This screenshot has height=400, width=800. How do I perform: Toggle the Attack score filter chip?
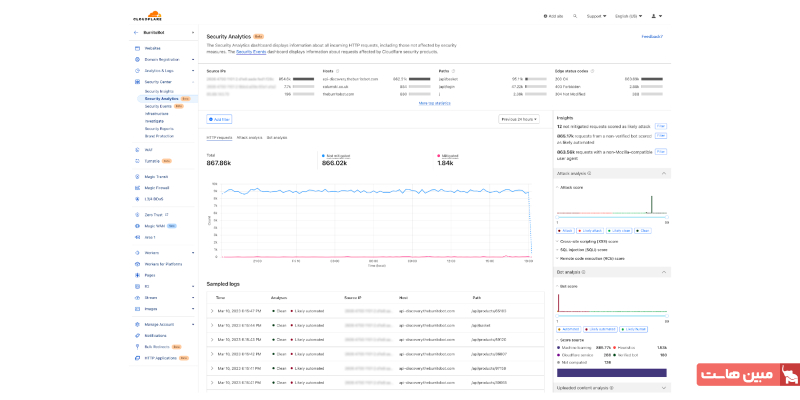565,231
